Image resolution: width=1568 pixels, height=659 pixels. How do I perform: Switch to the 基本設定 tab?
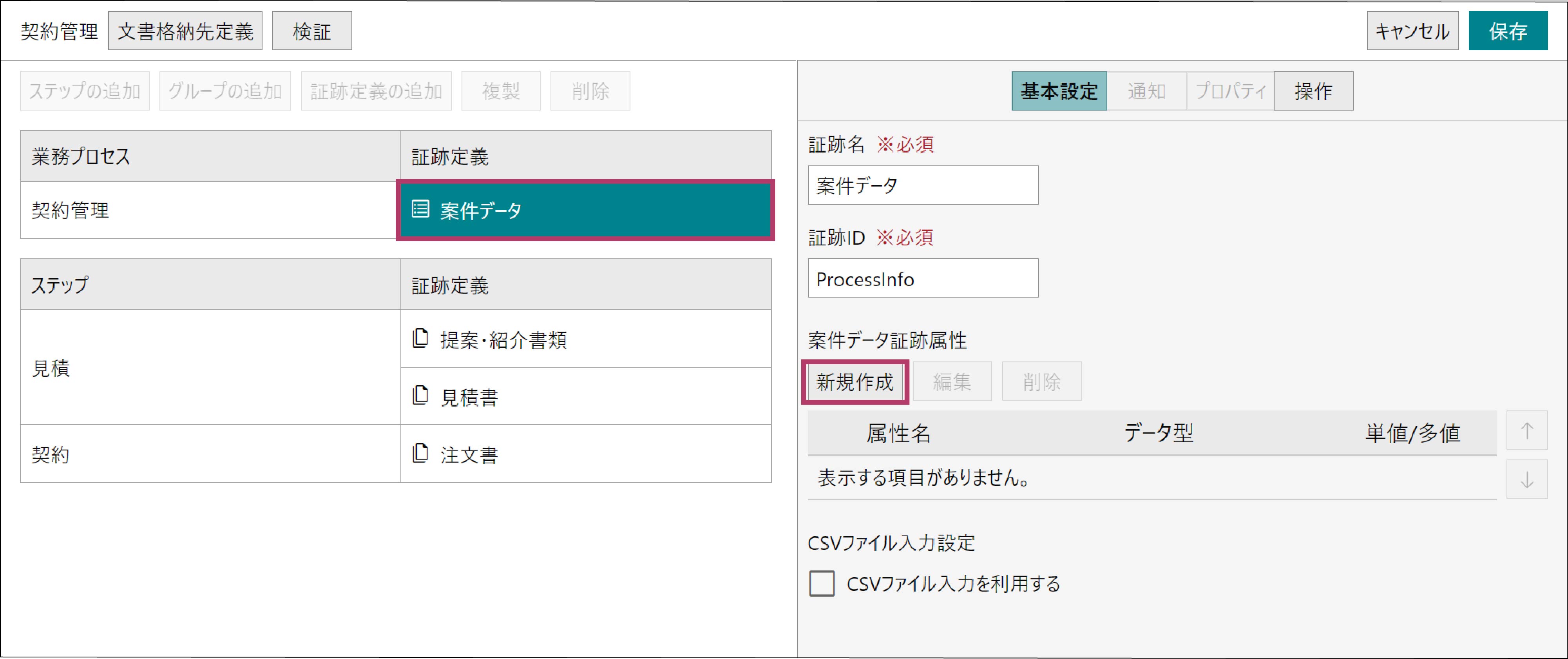tap(1059, 91)
